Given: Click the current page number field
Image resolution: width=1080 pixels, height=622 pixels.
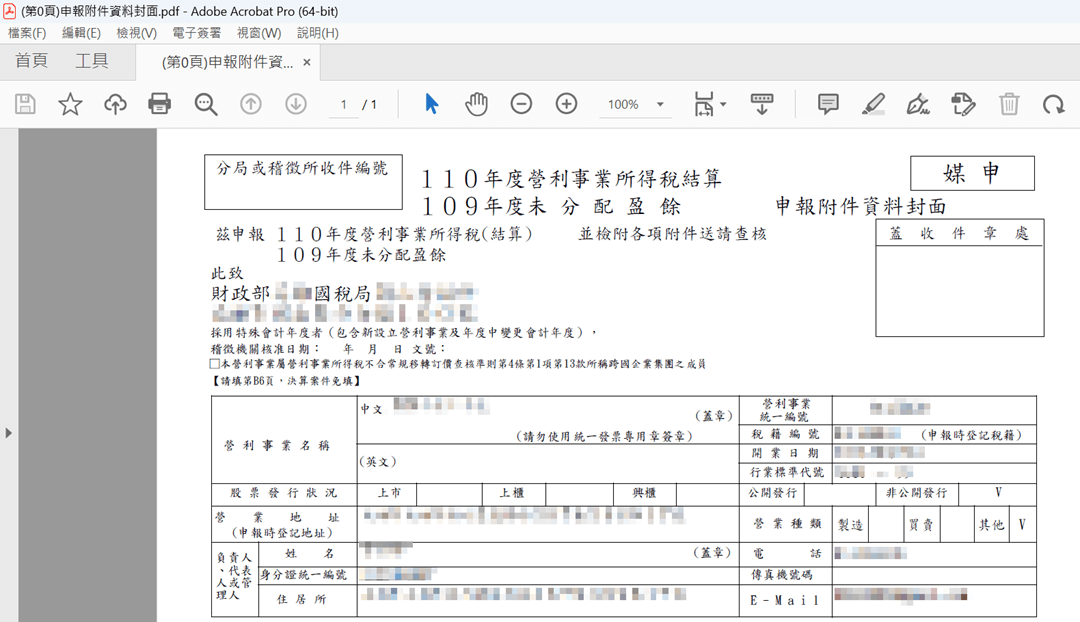Looking at the screenshot, I should pyautogui.click(x=344, y=105).
